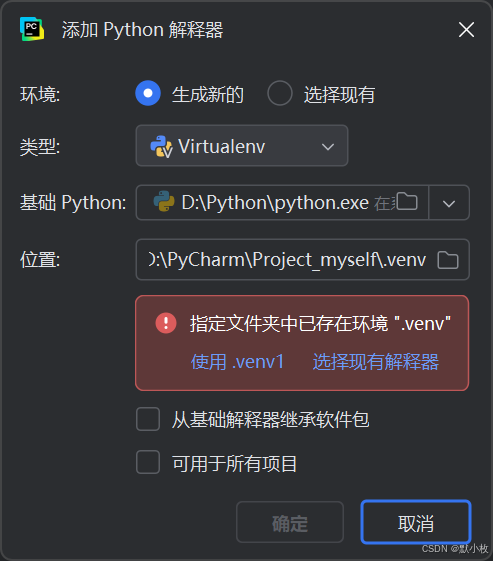The width and height of the screenshot is (493, 561).
Task: Open the base Python interpreter dropdown arrow
Action: pyautogui.click(x=449, y=203)
